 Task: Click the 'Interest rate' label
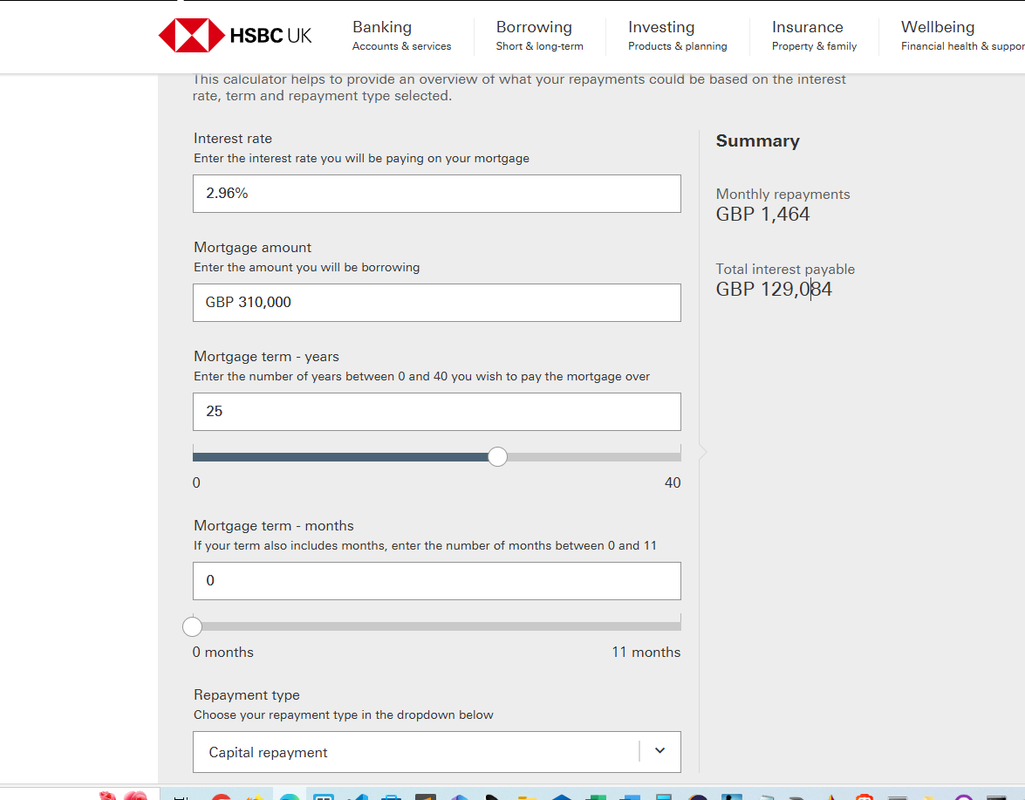(x=233, y=139)
